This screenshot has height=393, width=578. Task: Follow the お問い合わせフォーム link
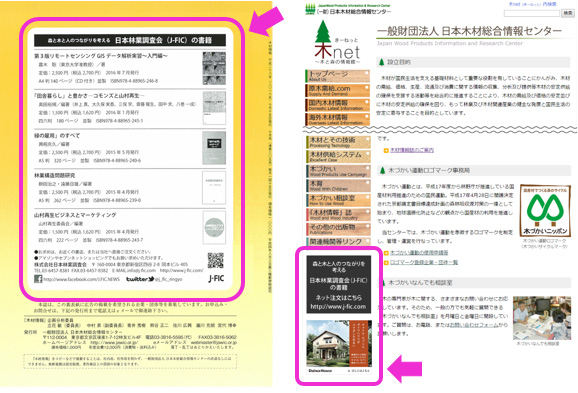tap(474, 325)
